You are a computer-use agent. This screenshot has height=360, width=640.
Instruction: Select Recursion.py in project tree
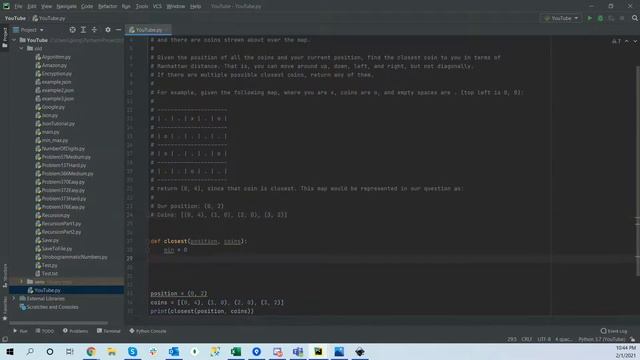tap(52, 215)
